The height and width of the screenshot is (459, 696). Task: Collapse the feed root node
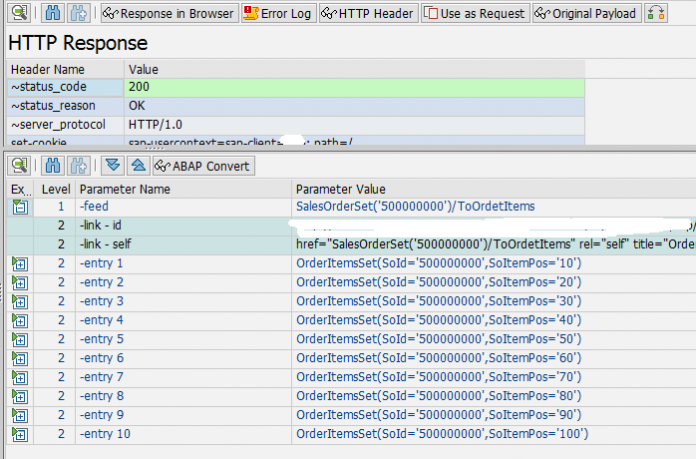pos(19,207)
